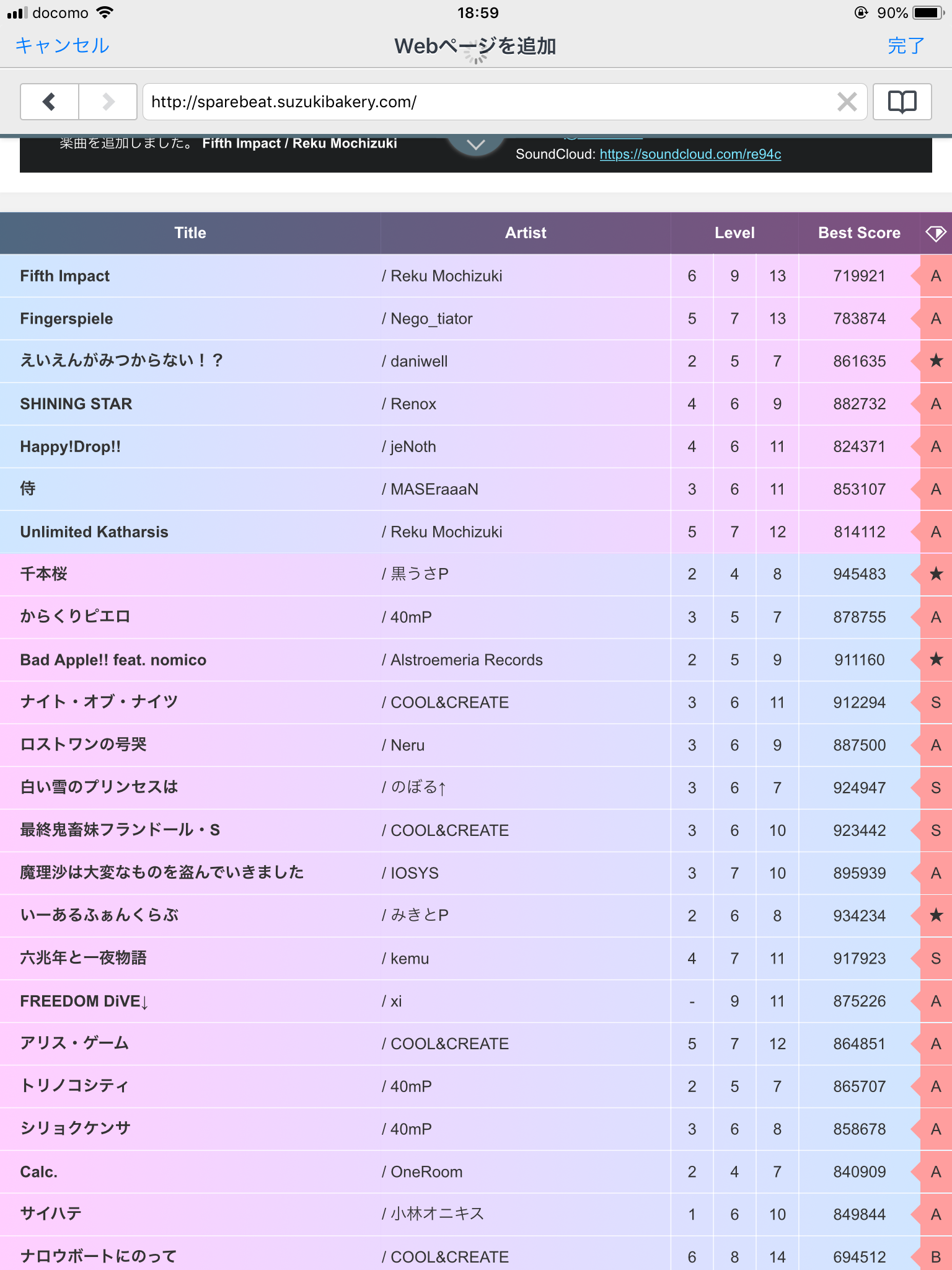The image size is (952, 1270).
Task: Expand the news banner with chevron button
Action: 475,144
